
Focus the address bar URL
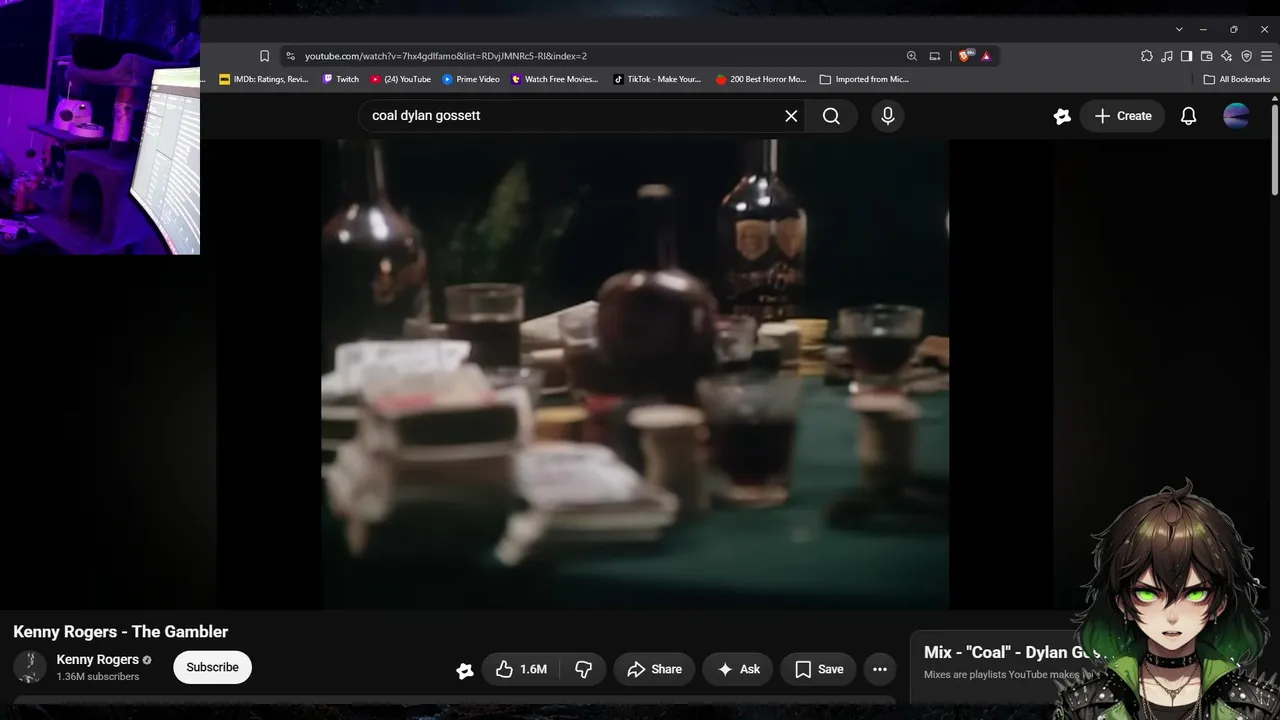[x=445, y=56]
